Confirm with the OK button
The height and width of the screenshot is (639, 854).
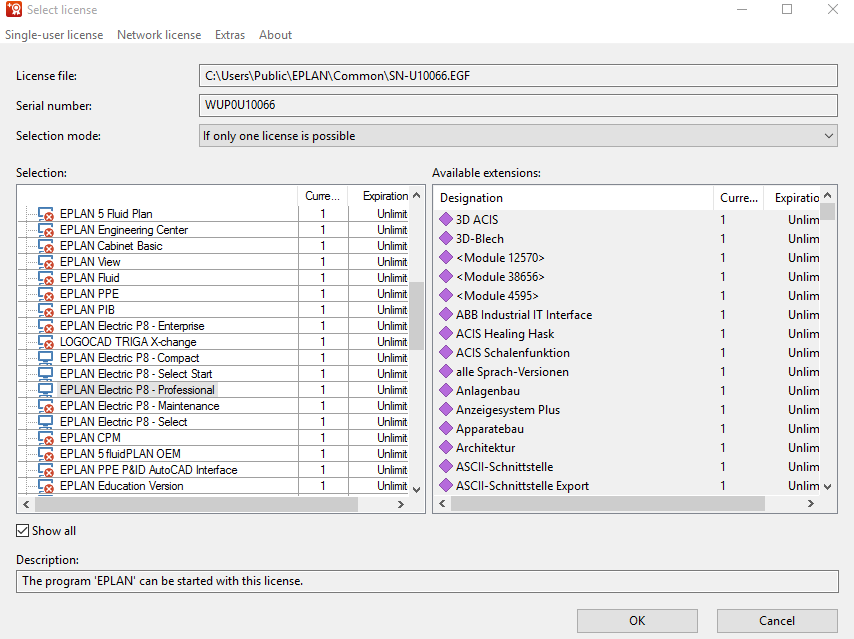pos(637,620)
